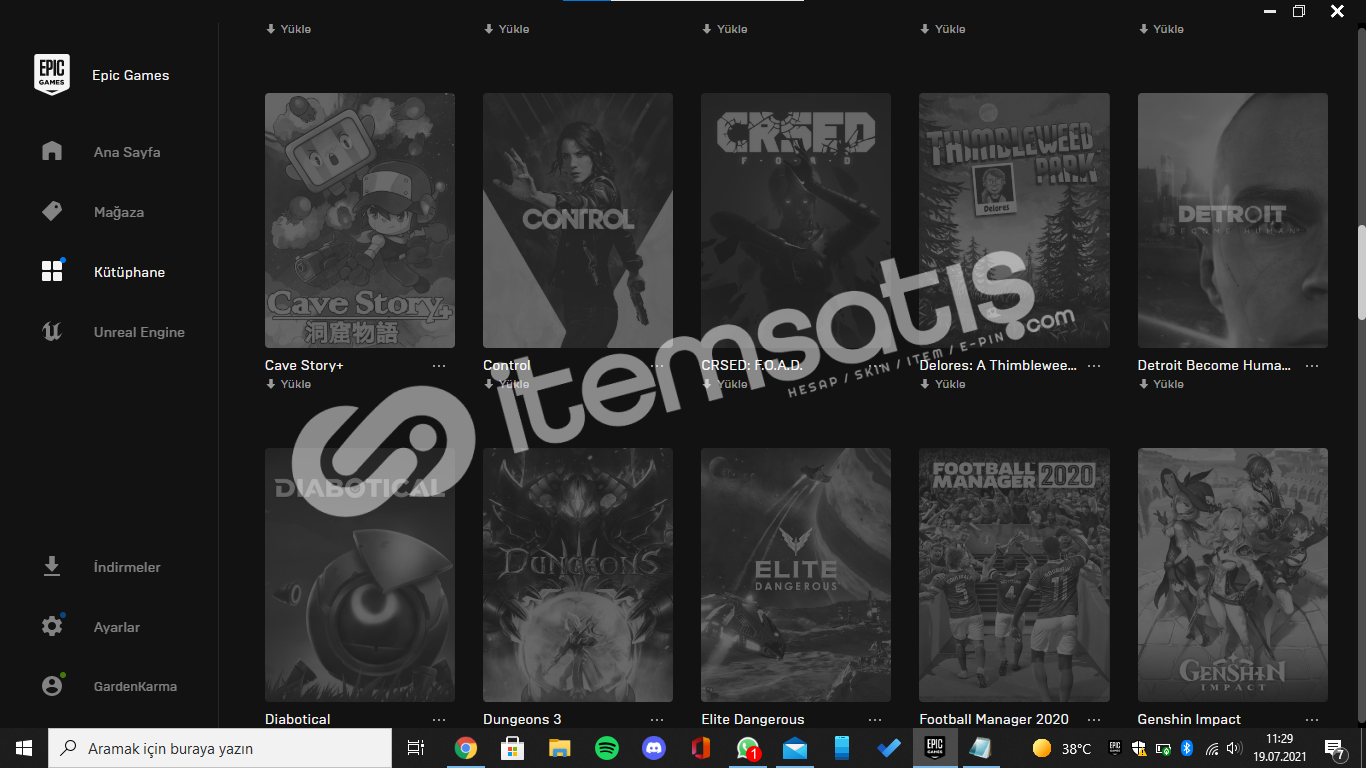Click the Detroit Become Human title text
The height and width of the screenshot is (768, 1366).
point(1214,365)
